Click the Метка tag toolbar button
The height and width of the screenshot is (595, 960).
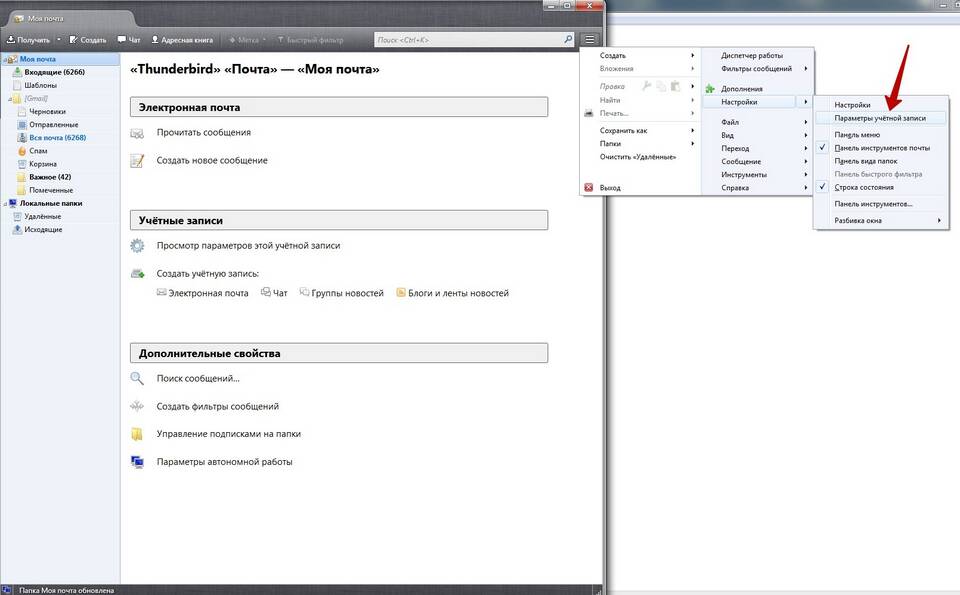pyautogui.click(x=247, y=40)
